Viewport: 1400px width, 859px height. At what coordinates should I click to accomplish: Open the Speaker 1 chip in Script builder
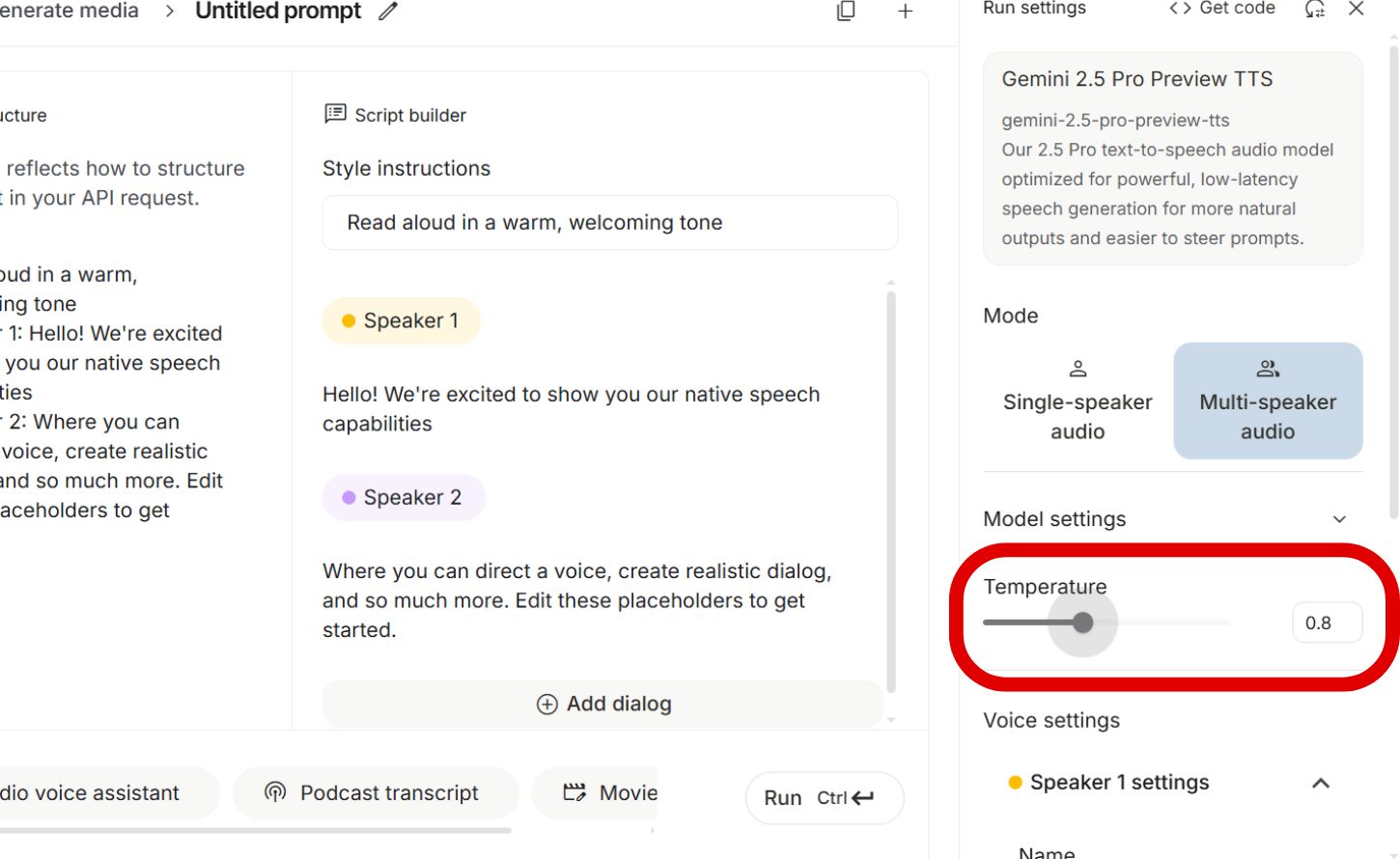pos(402,320)
